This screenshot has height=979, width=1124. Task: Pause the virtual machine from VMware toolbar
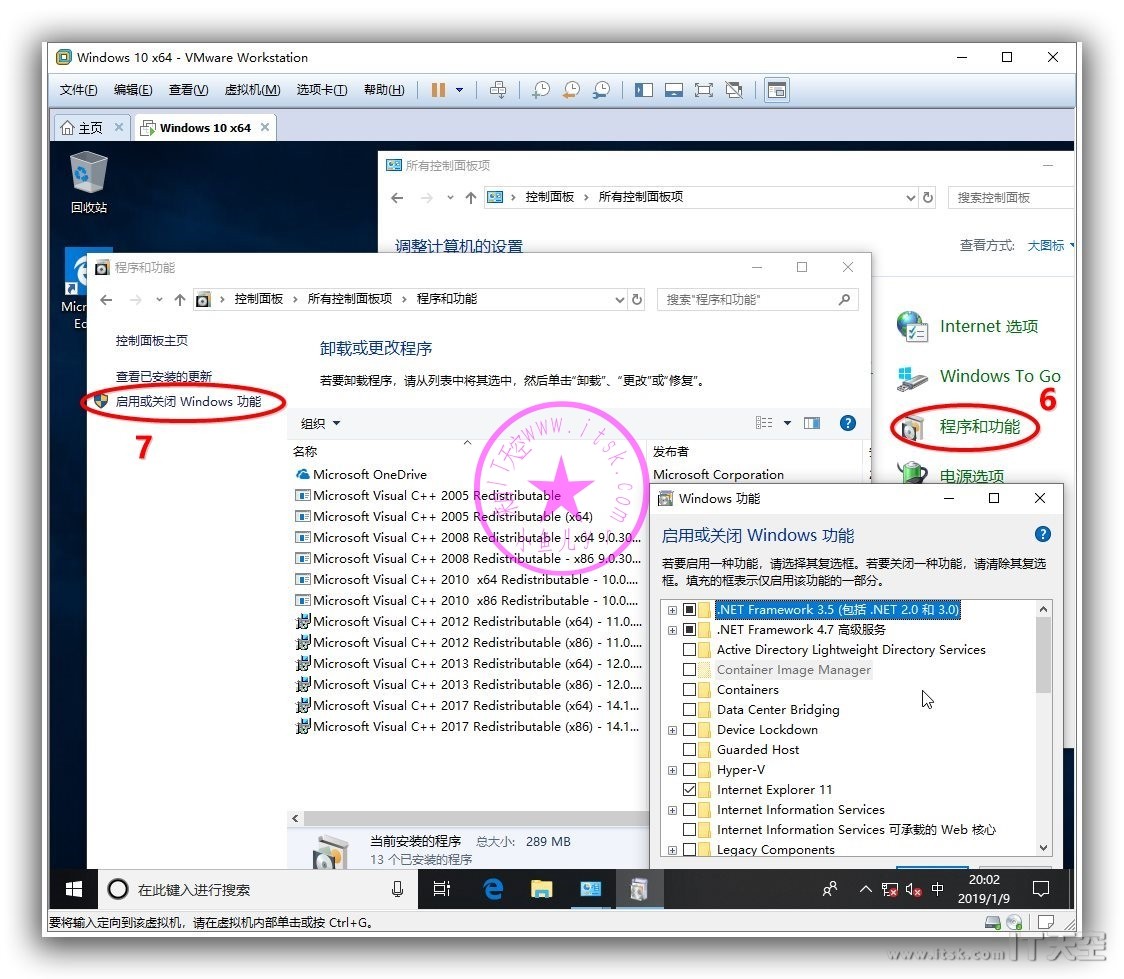[438, 90]
